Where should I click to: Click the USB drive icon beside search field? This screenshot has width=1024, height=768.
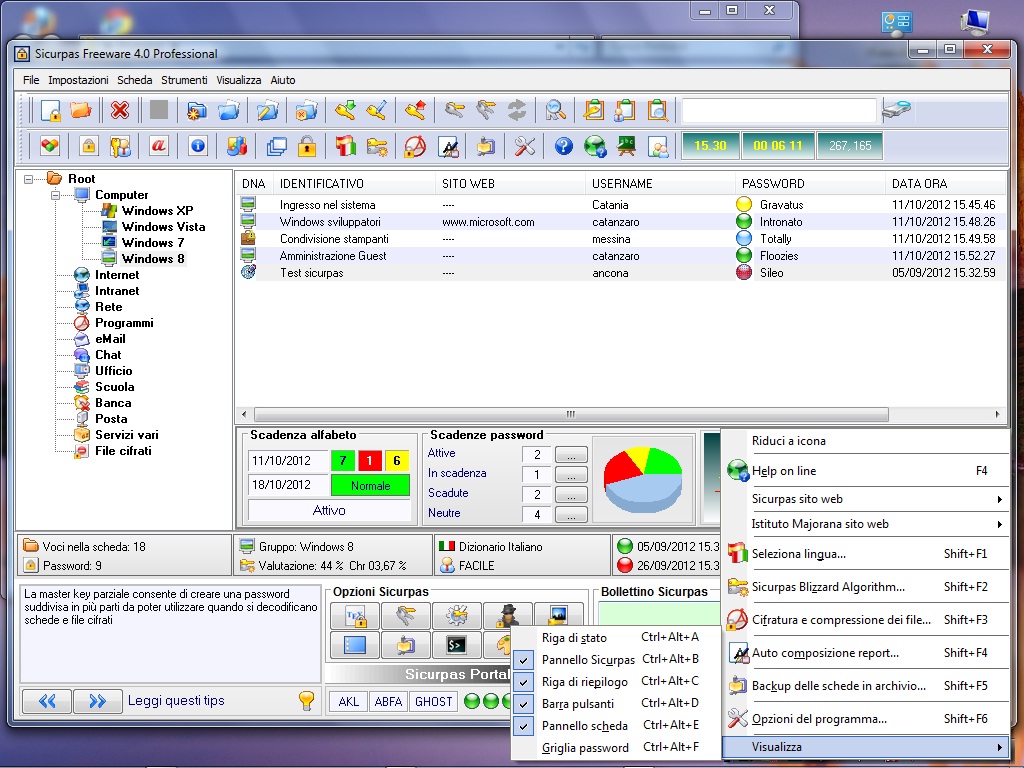click(x=896, y=109)
